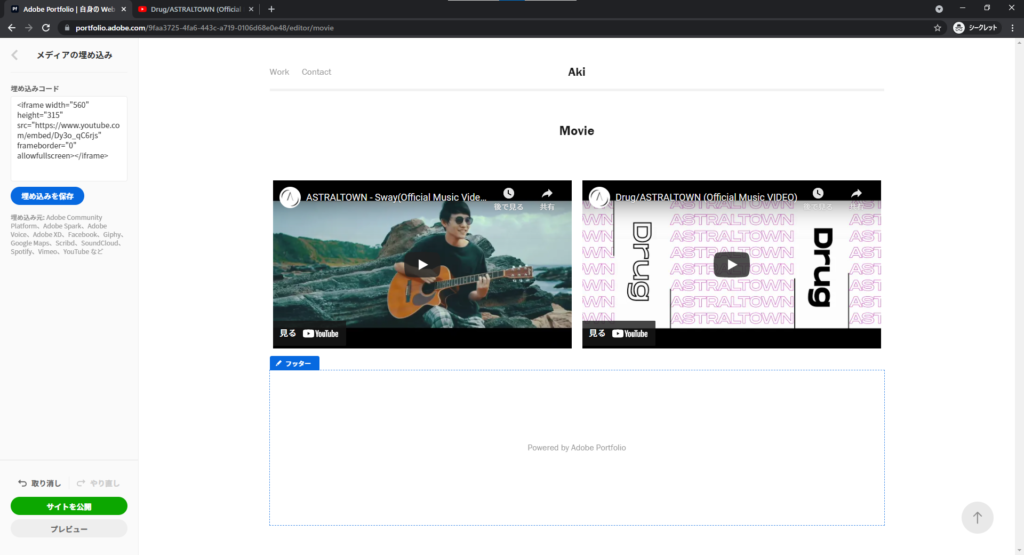Click Powered by Adobe Portfolio text

pos(577,448)
